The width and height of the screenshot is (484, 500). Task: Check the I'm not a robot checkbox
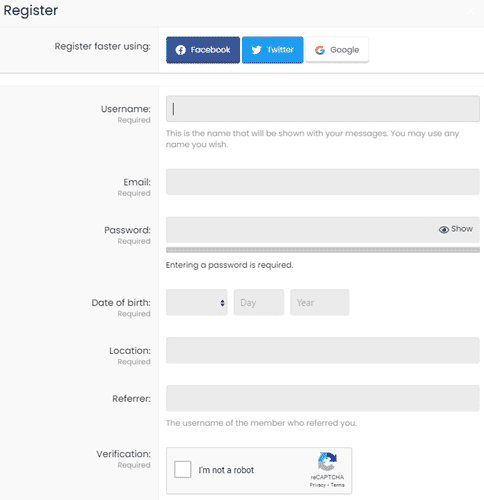pos(182,470)
